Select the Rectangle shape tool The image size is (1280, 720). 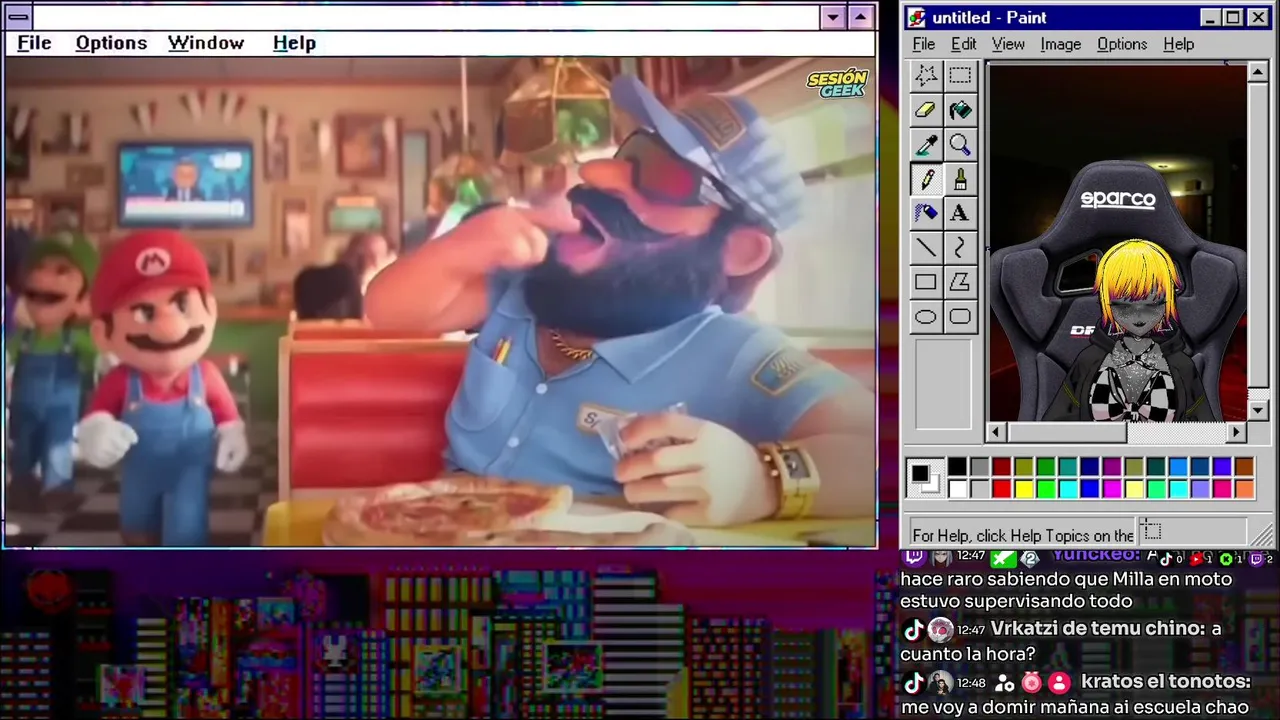[x=926, y=282]
